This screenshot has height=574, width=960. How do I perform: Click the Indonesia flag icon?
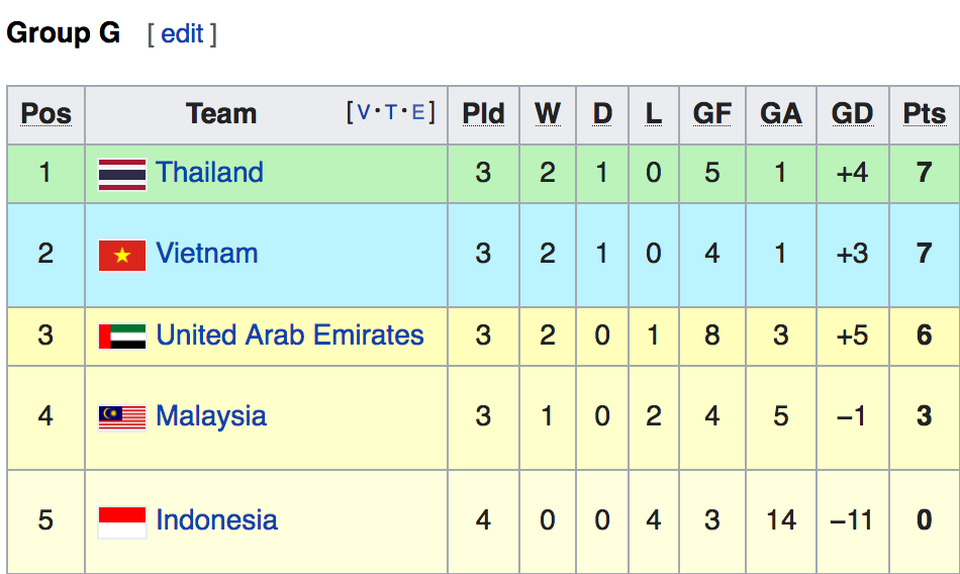click(x=122, y=521)
